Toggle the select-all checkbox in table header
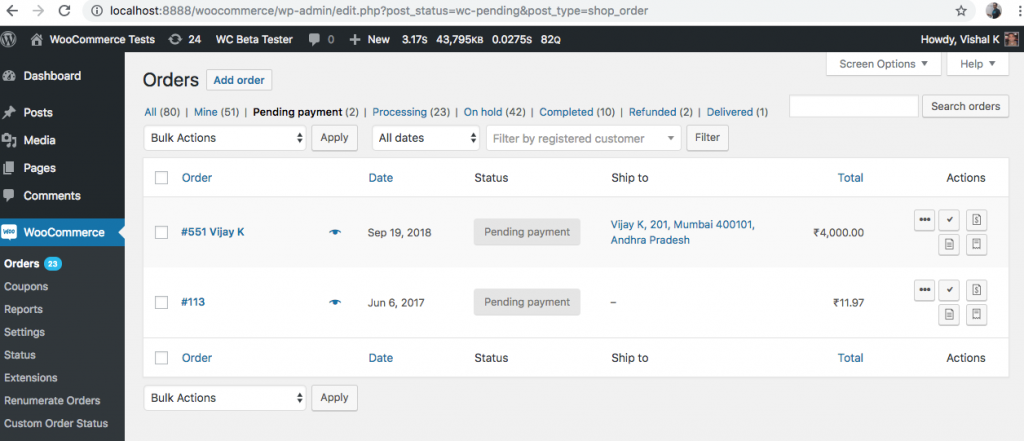Image resolution: width=1024 pixels, height=441 pixels. (x=162, y=178)
